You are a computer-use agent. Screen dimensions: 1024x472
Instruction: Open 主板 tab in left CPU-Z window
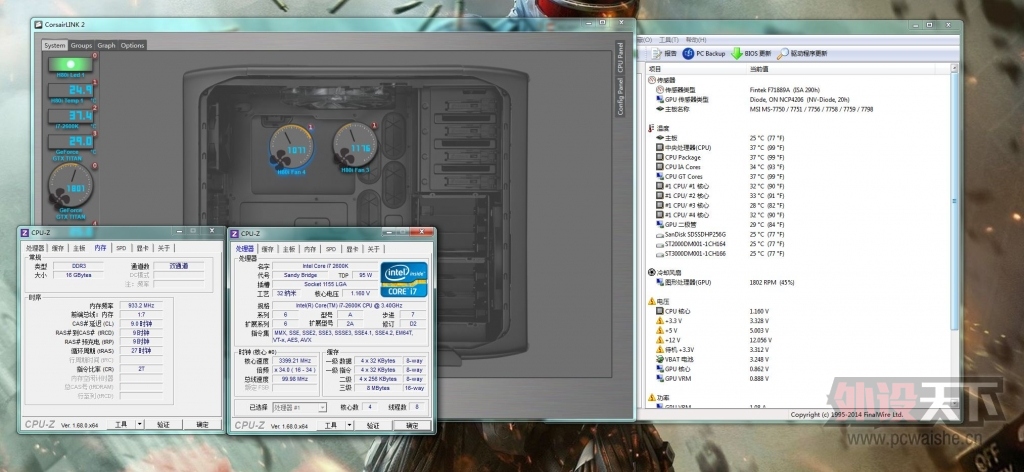click(x=79, y=248)
